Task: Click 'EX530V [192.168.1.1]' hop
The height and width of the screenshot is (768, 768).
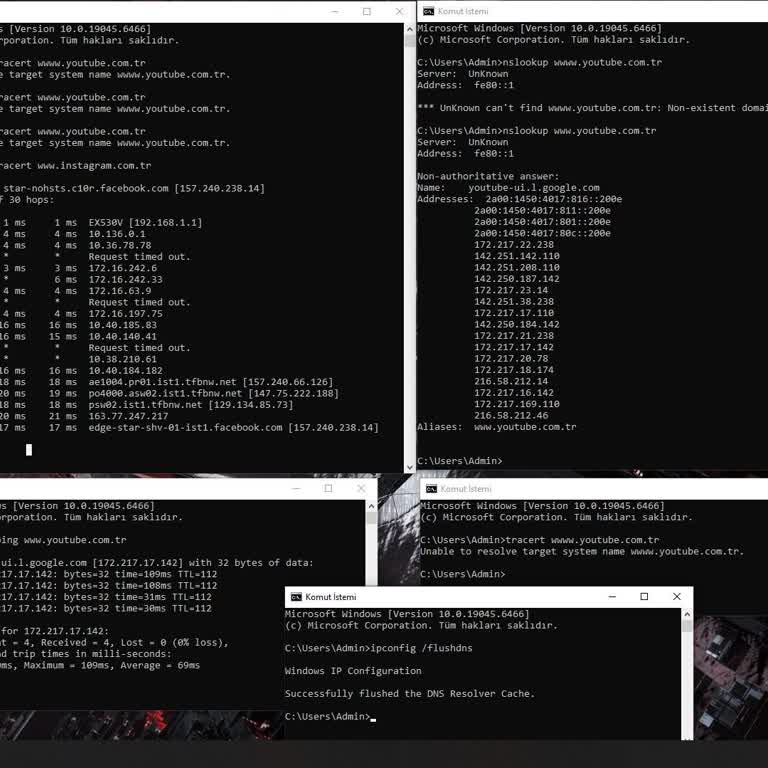Action: click(x=145, y=222)
